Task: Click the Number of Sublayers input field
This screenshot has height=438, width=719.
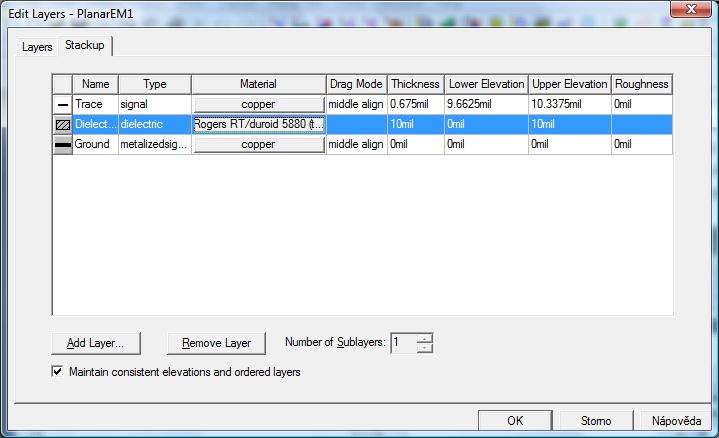Action: click(x=404, y=343)
